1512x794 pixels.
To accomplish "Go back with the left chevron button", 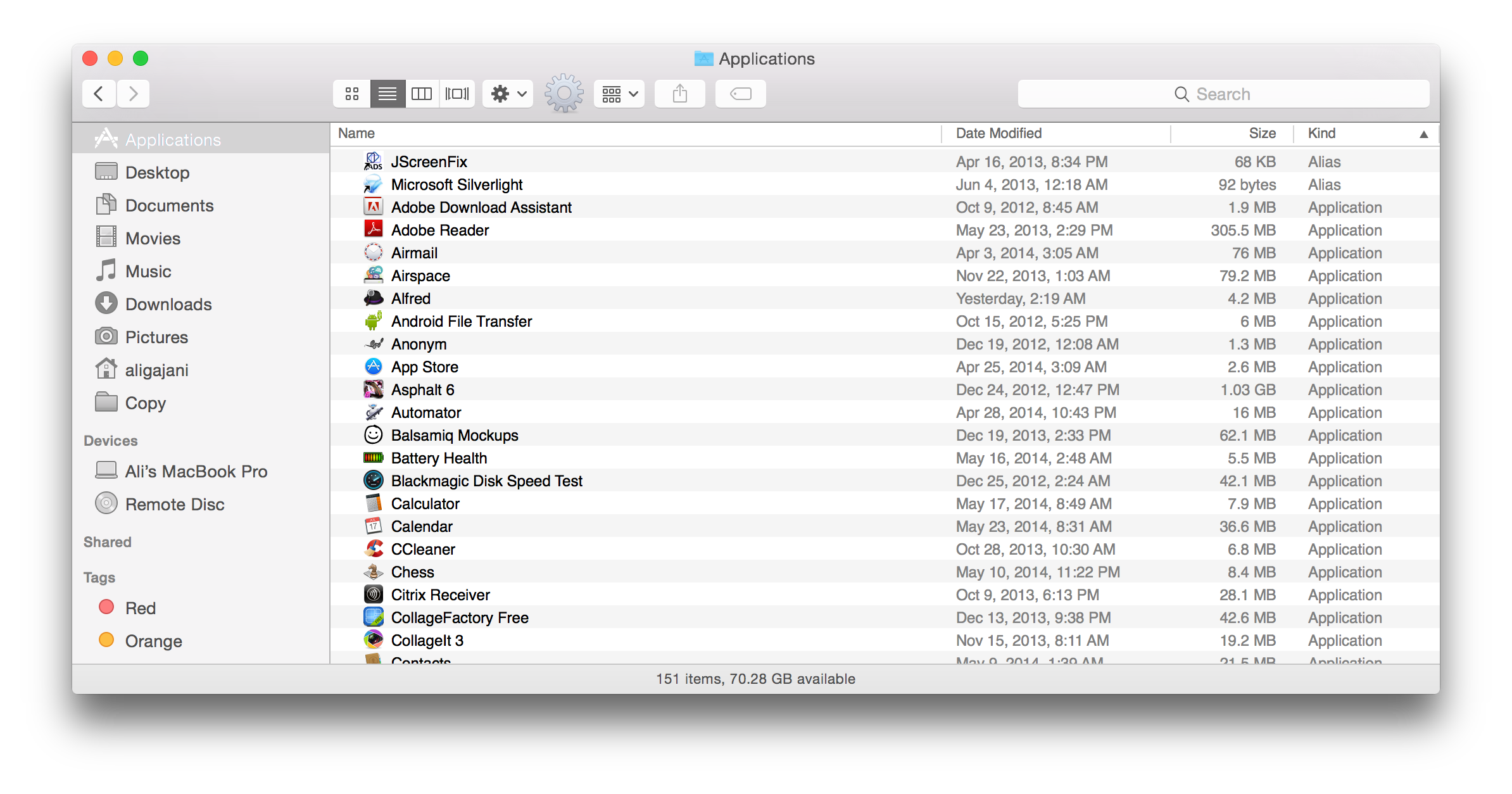I will tap(99, 94).
